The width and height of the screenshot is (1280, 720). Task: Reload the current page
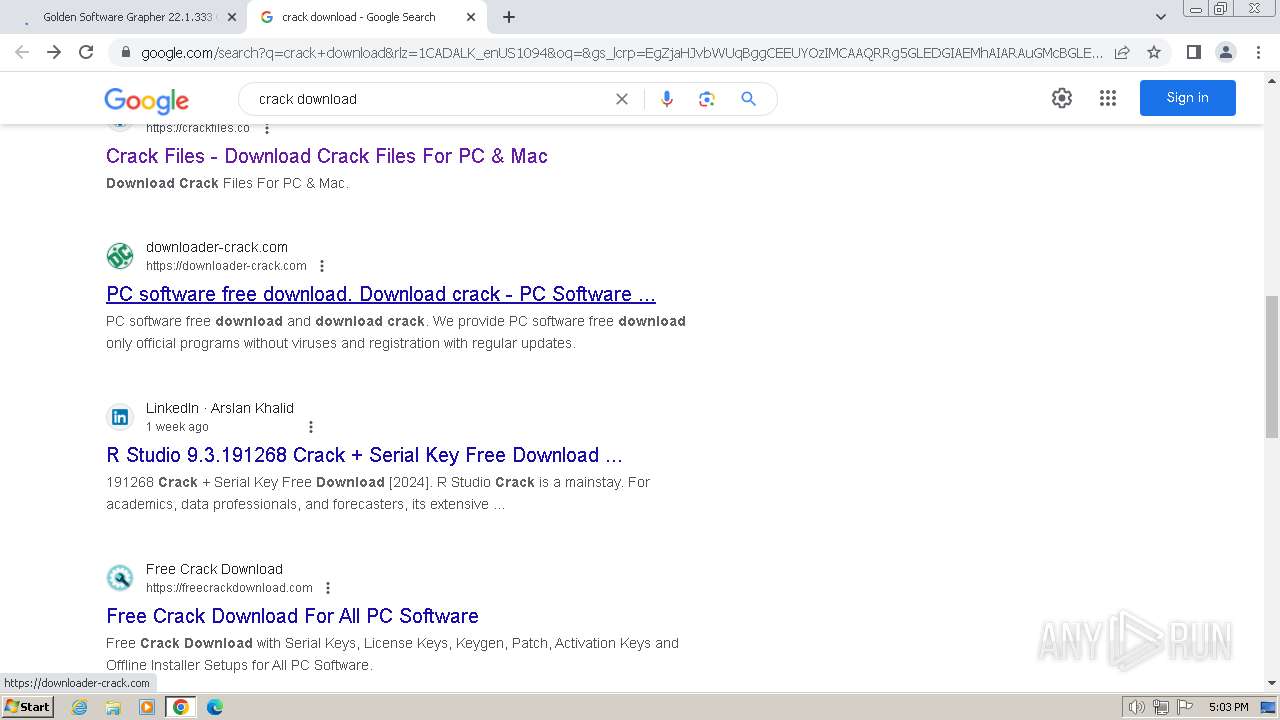click(86, 52)
